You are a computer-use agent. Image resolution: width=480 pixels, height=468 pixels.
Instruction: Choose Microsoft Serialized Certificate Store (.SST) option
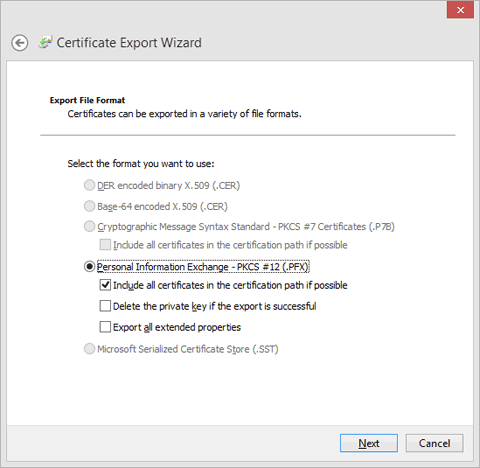pos(89,349)
